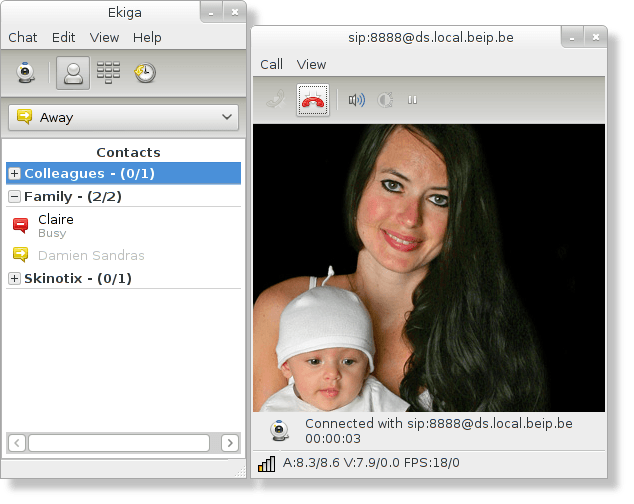Click the yellow Away status icon
The height and width of the screenshot is (504, 634).
[x=24, y=117]
